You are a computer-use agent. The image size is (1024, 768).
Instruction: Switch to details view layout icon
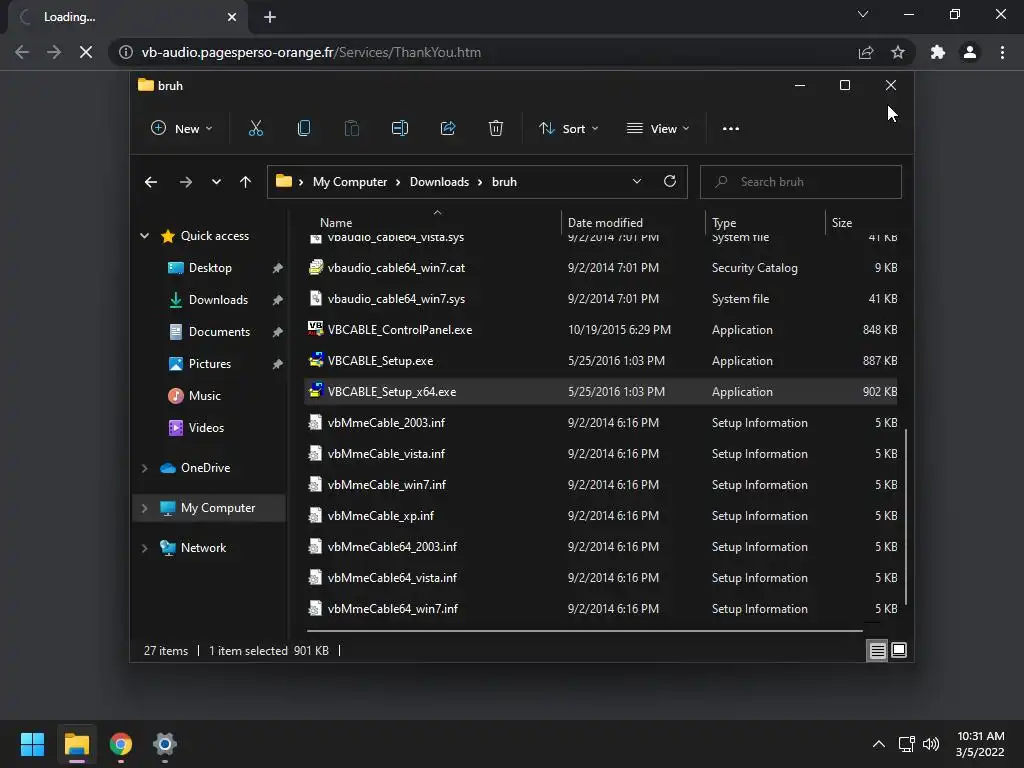click(x=877, y=650)
